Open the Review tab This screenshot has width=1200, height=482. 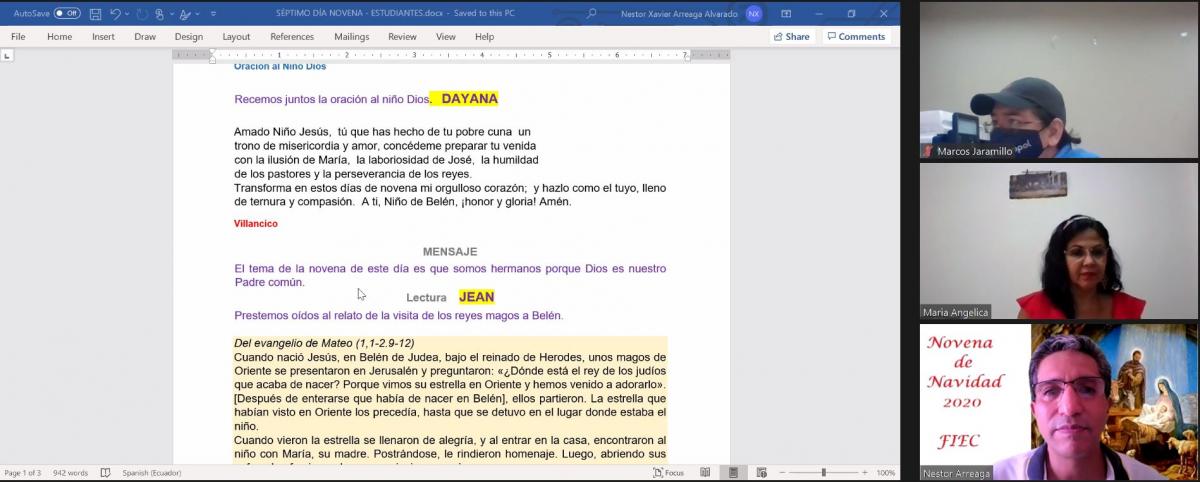[402, 37]
